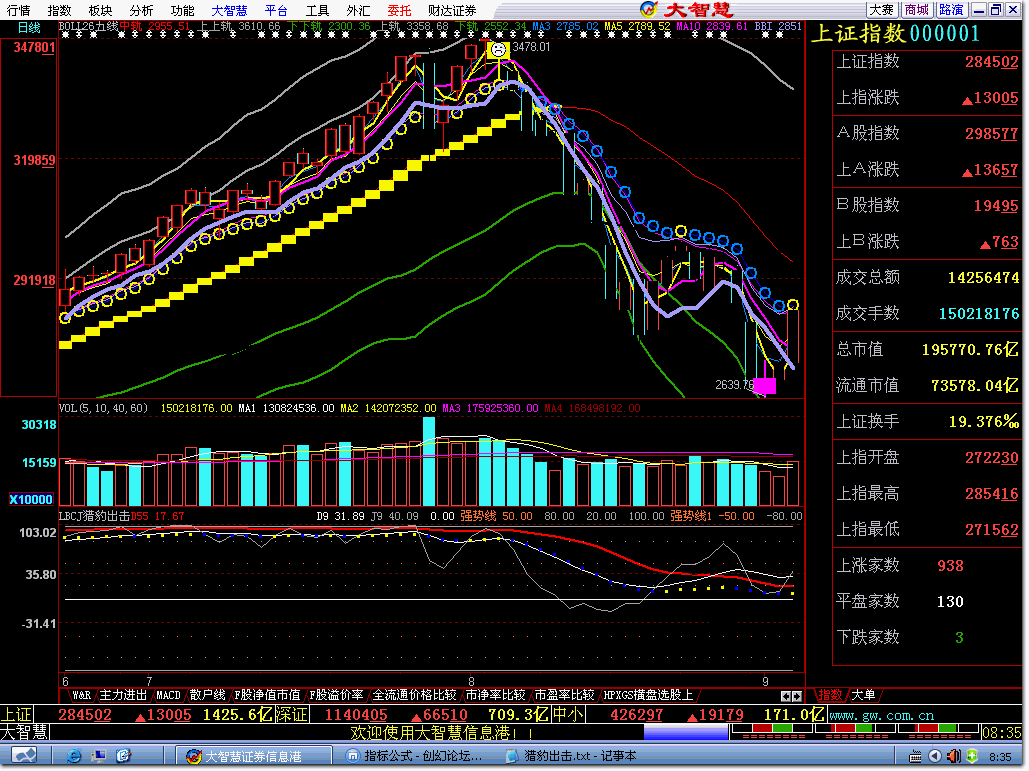Click the 大智慧 logo icon in title bar
Viewport: 1029px width, 771px height.
(649, 9)
